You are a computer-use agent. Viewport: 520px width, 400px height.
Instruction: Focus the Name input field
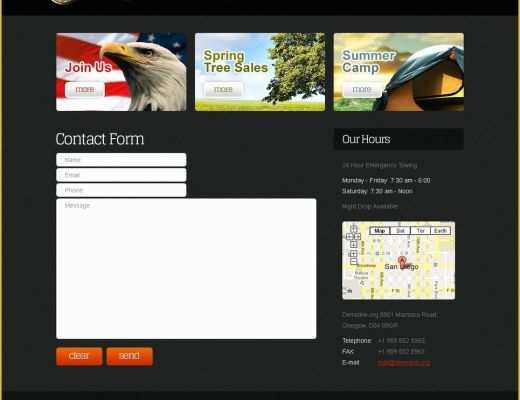tap(121, 160)
